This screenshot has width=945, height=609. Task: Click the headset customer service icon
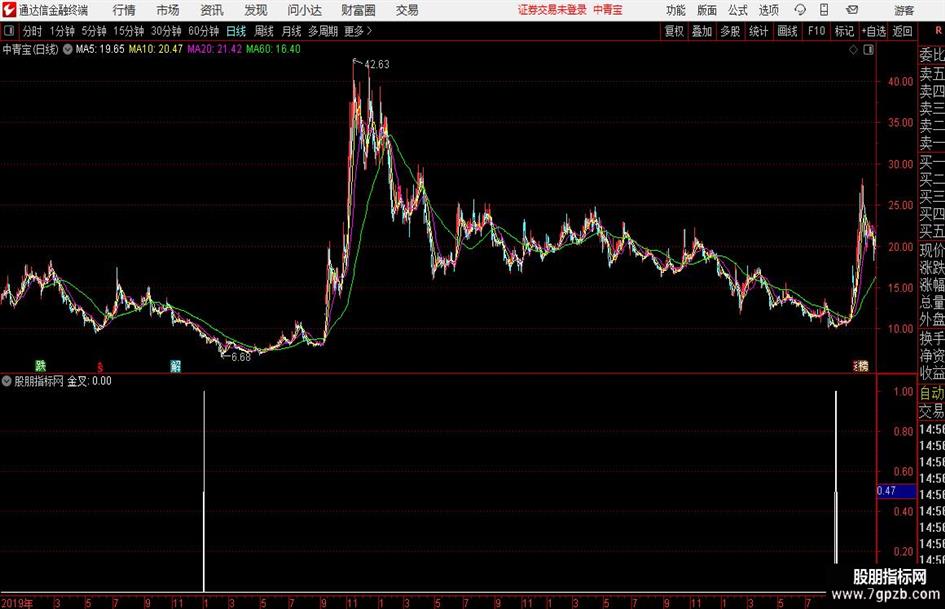click(800, 10)
